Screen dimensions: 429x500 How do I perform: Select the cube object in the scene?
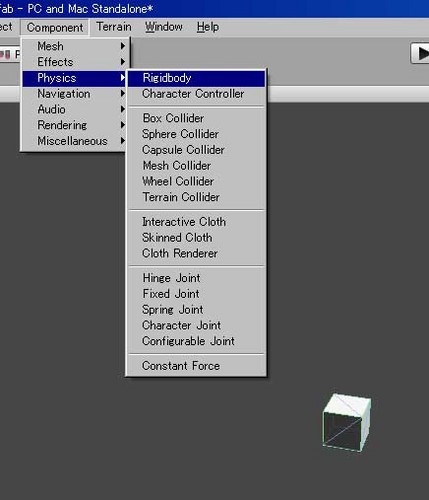tap(347, 423)
